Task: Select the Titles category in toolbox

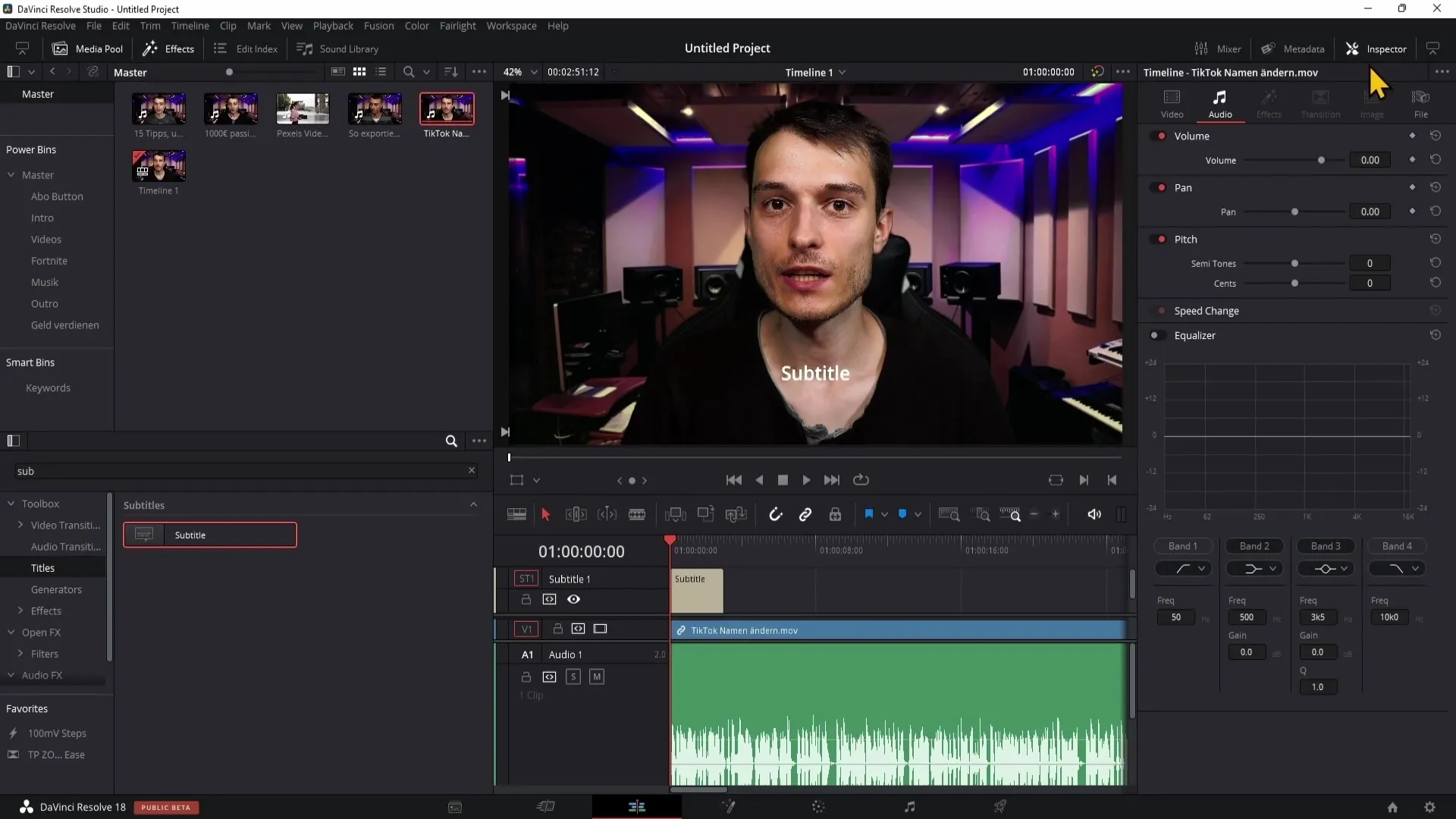Action: 42,567
